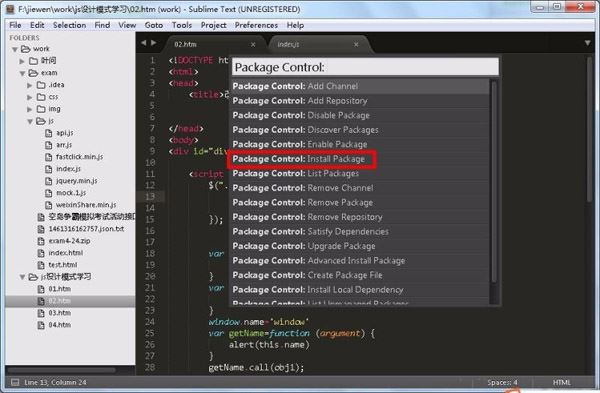Choose Package Control: Advanced Install Package
The image size is (600, 393).
click(x=360, y=261)
